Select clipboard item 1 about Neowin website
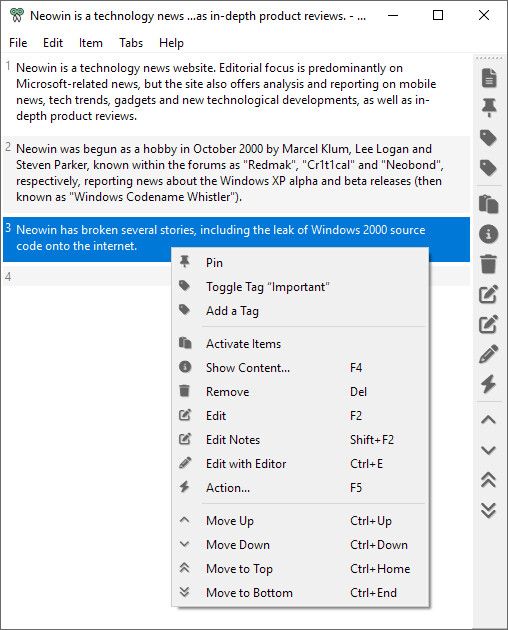508x630 pixels. pyautogui.click(x=236, y=92)
